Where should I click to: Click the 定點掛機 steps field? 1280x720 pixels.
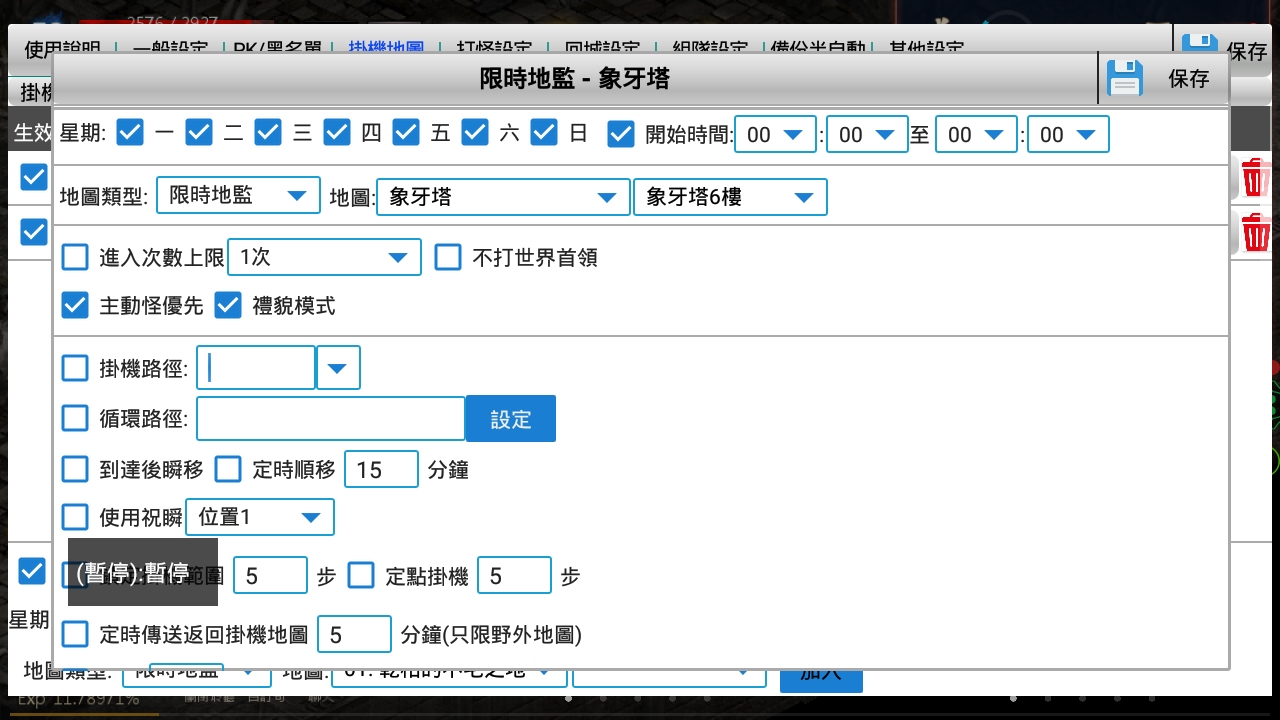[x=515, y=576]
